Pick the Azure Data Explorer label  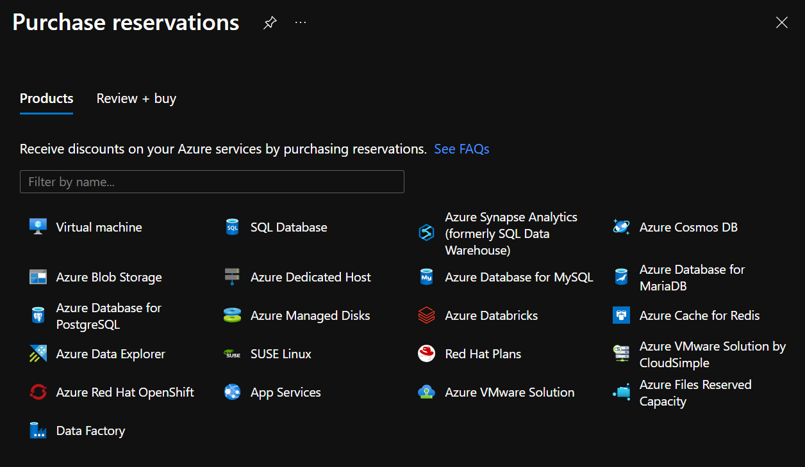pyautogui.click(x=110, y=354)
